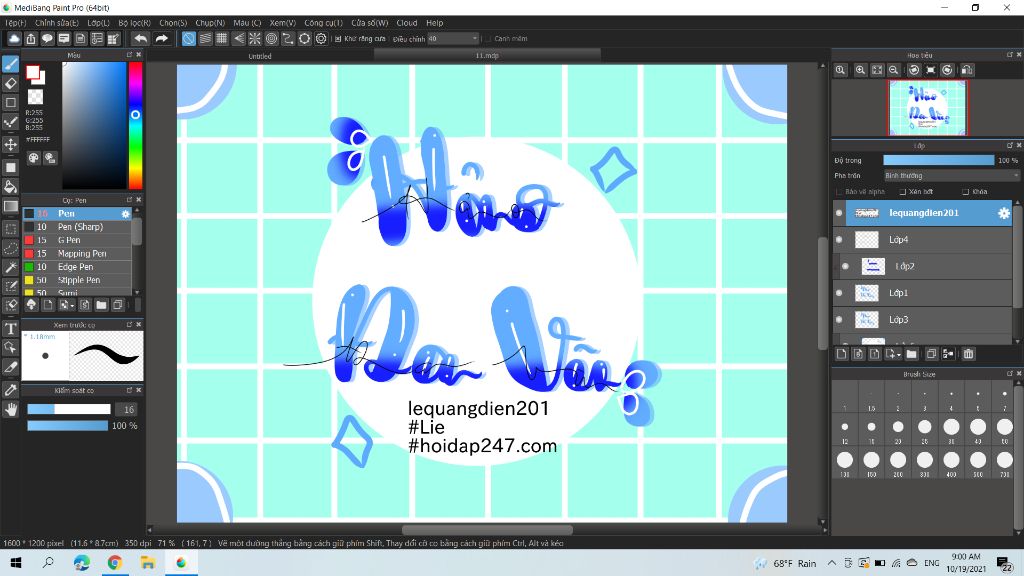The image size is (1024, 576).
Task: Hide the Lớp1 layer
Action: click(839, 293)
